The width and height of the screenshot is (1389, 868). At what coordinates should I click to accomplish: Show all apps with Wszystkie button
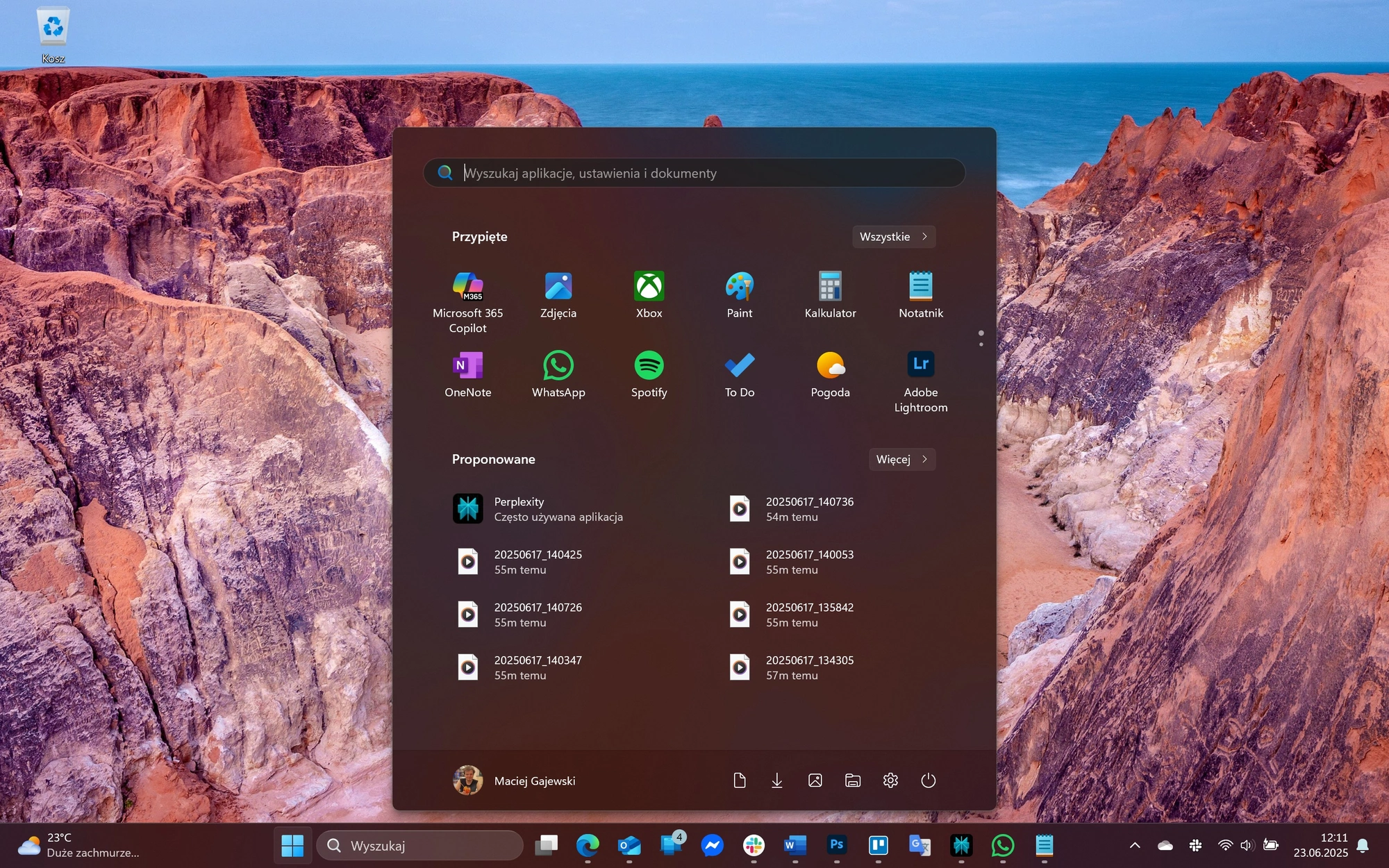tap(894, 237)
